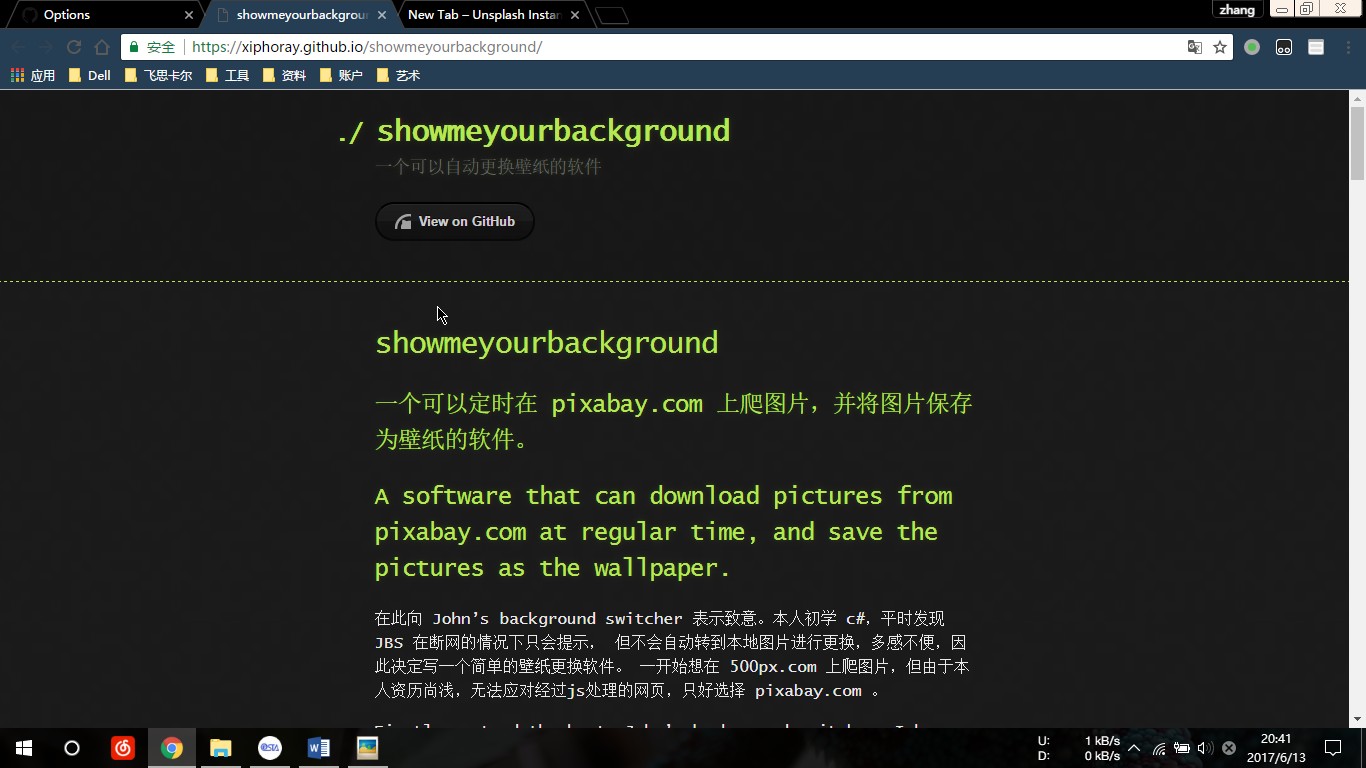Viewport: 1366px width, 768px height.
Task: Open the 资料 bookmarks folder
Action: point(285,75)
